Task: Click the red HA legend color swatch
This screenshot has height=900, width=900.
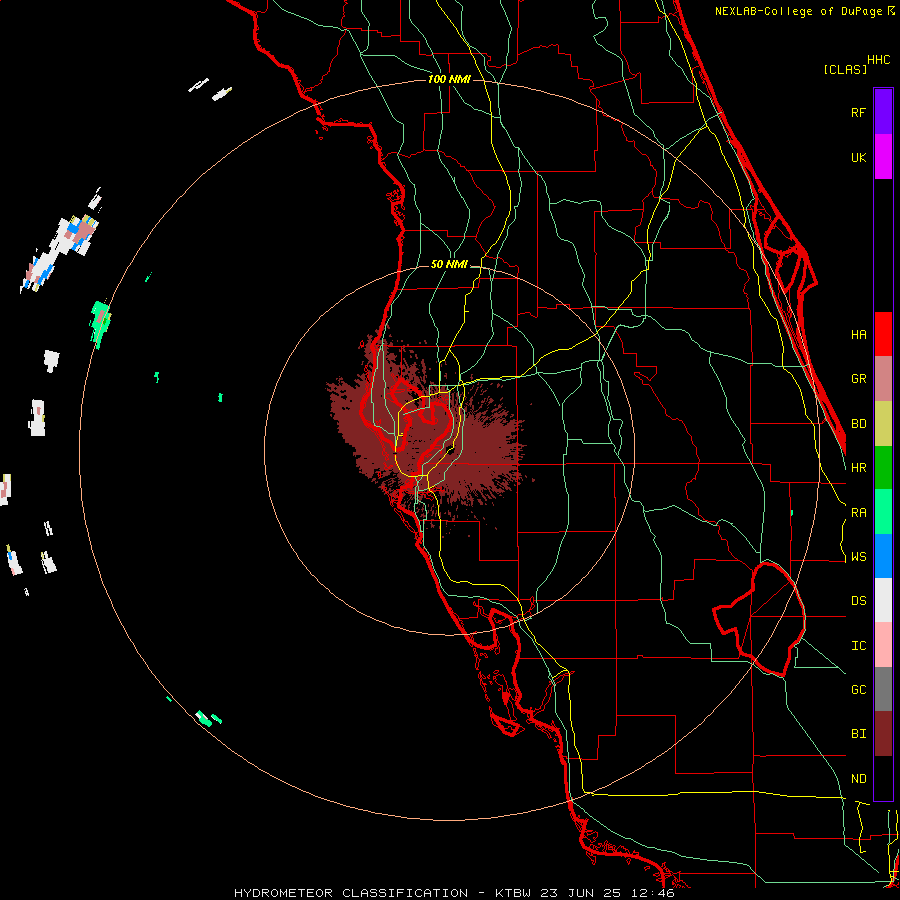Action: 883,334
